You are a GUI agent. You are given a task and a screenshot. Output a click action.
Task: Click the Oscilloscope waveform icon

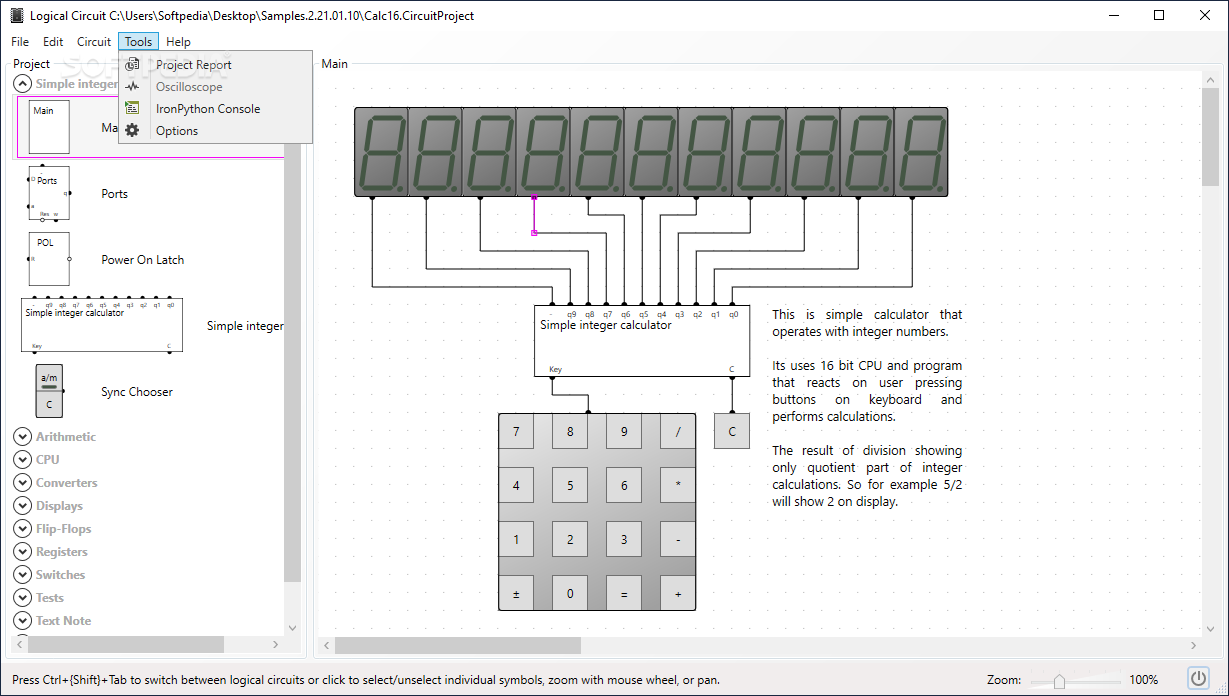pyautogui.click(x=132, y=87)
